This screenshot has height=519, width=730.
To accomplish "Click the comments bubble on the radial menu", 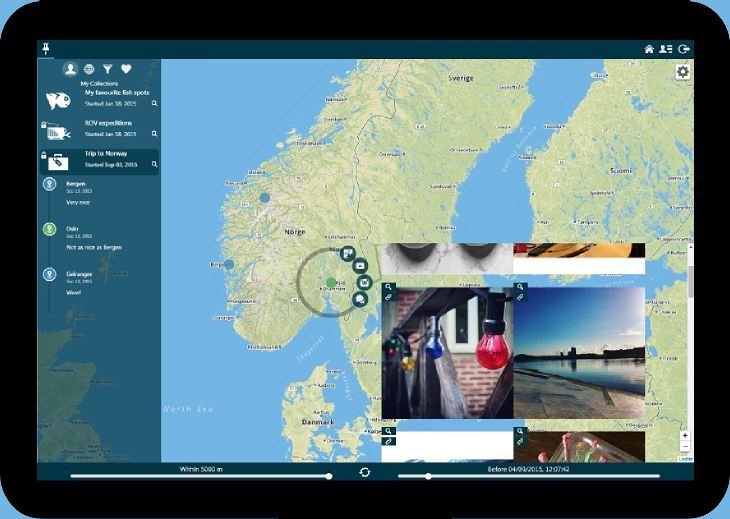I will click(x=360, y=299).
